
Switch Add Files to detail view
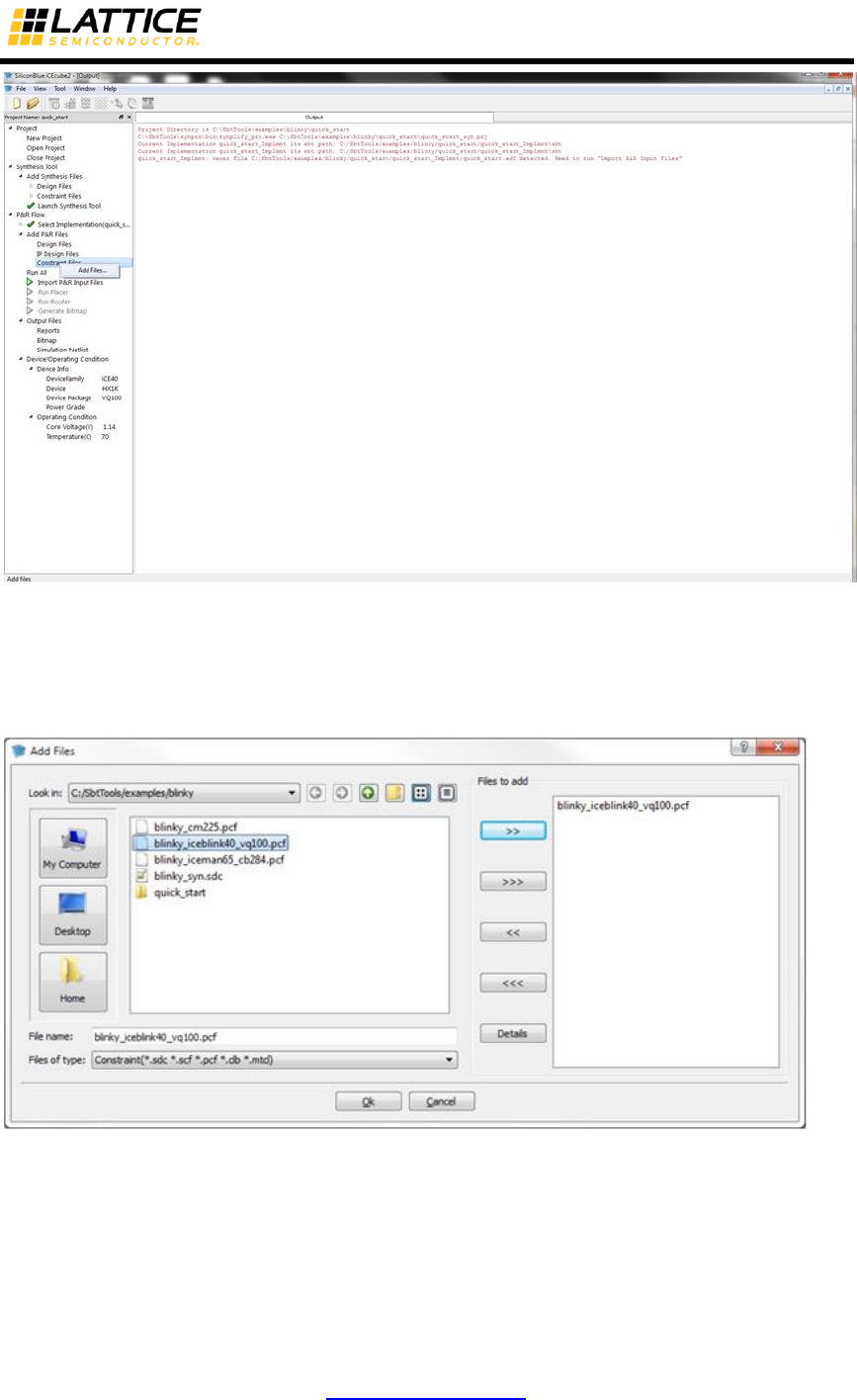point(446,792)
